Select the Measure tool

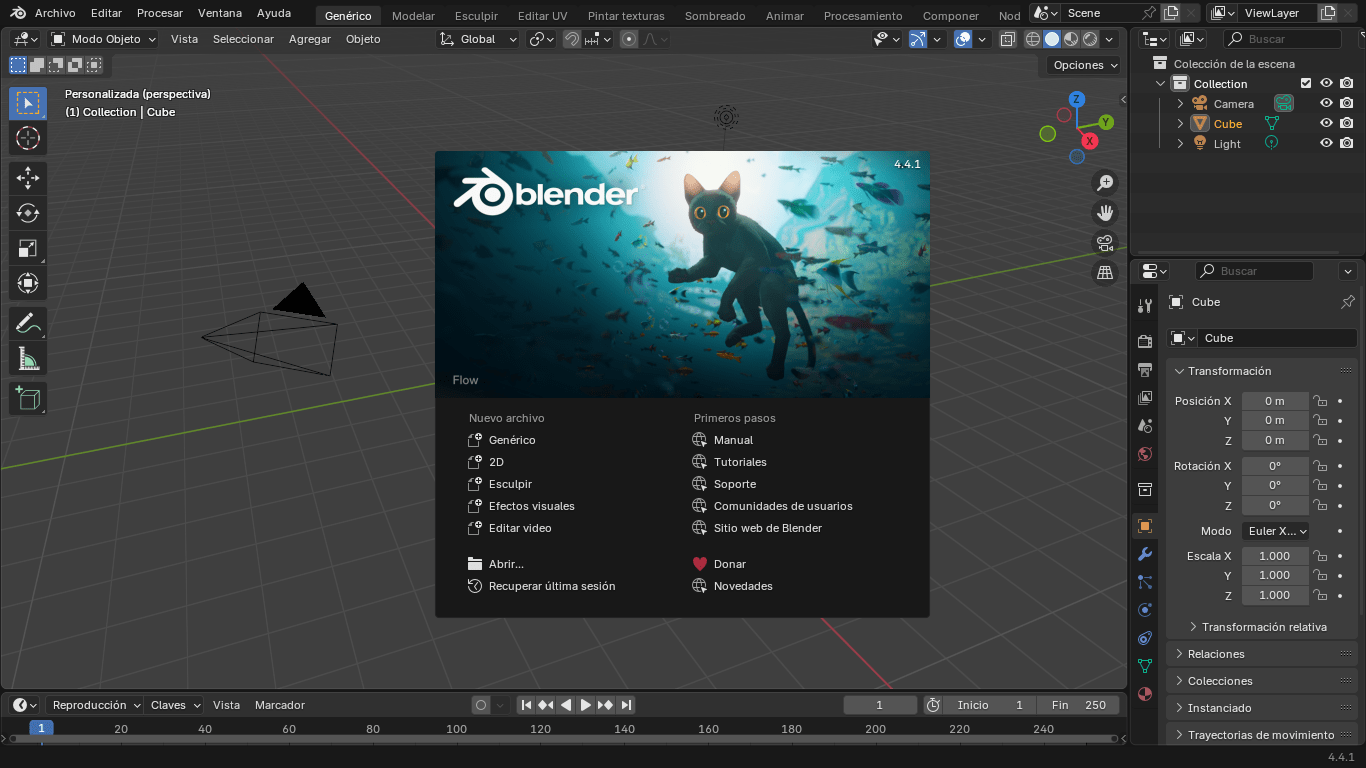[x=28, y=359]
